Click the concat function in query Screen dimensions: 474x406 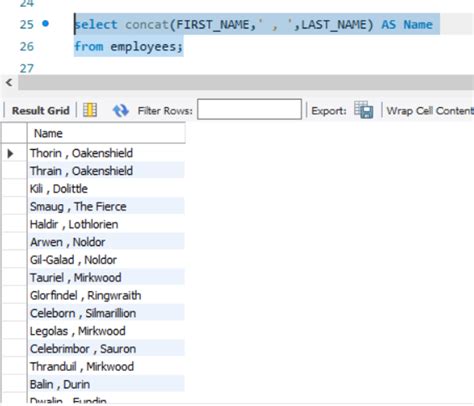pos(147,24)
